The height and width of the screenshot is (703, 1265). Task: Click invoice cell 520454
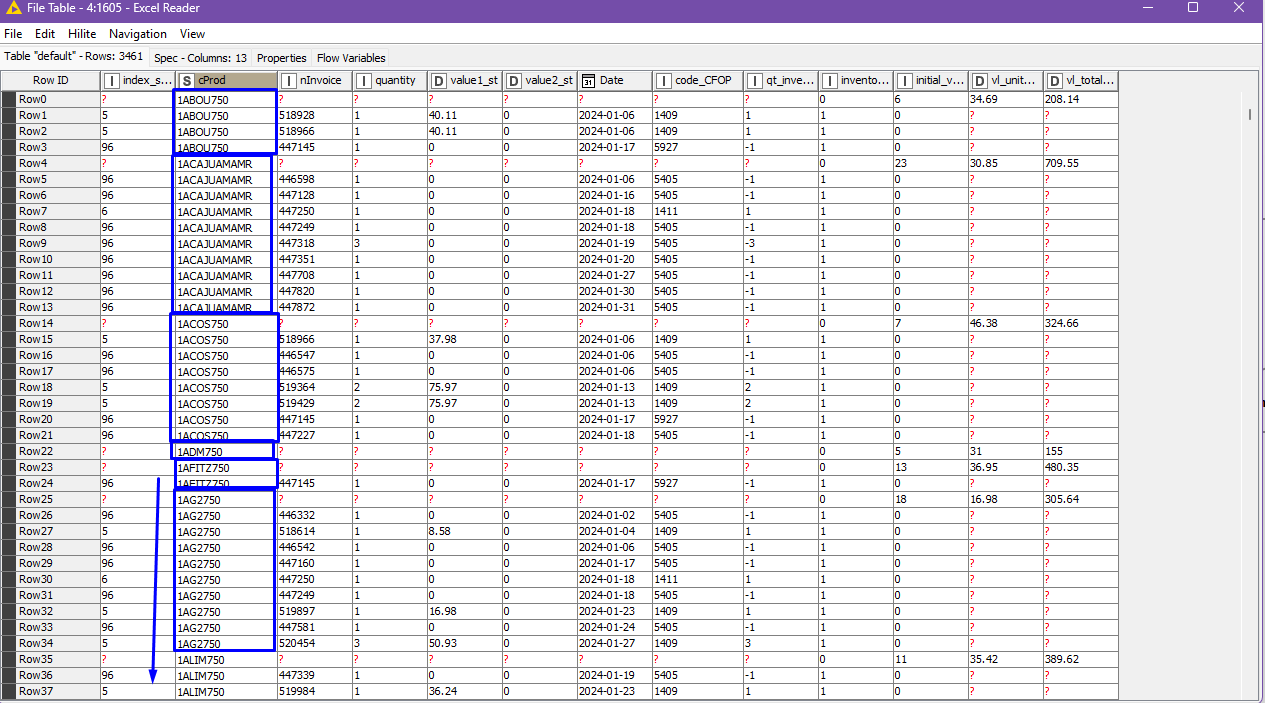click(314, 643)
